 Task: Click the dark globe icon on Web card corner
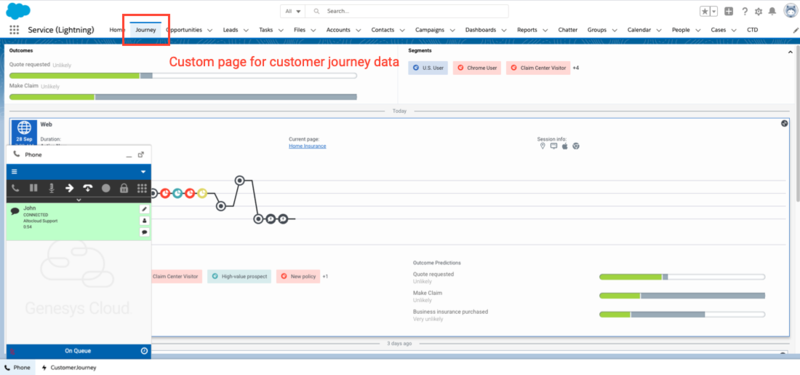click(785, 123)
